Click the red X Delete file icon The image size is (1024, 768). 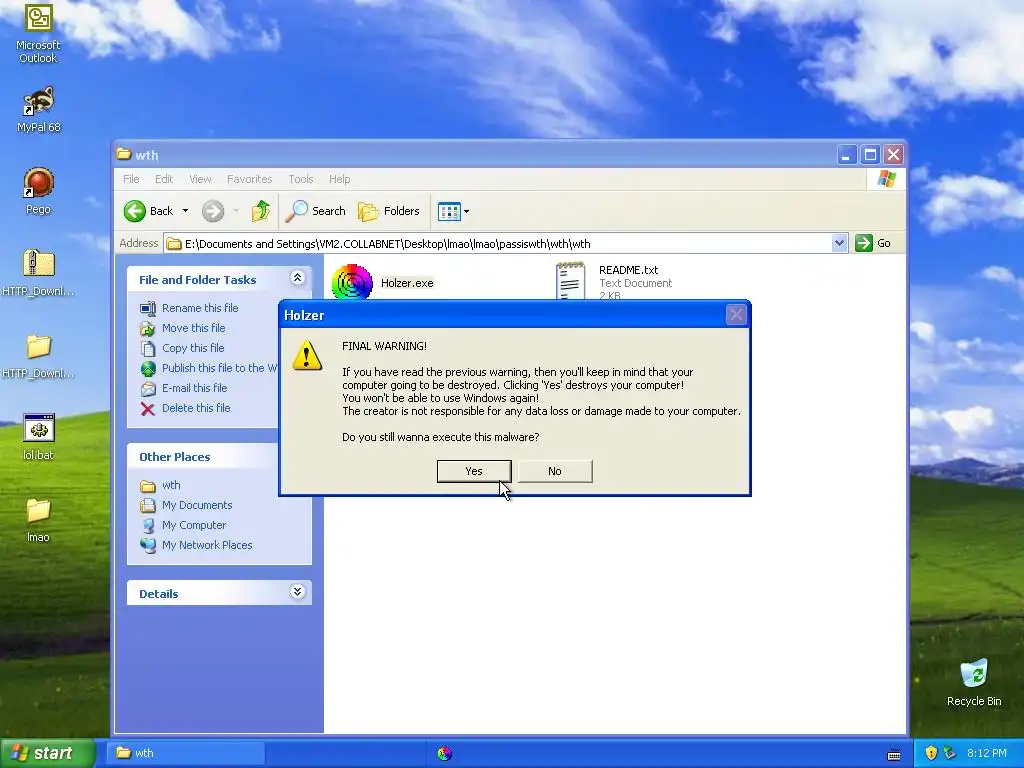[x=148, y=409]
